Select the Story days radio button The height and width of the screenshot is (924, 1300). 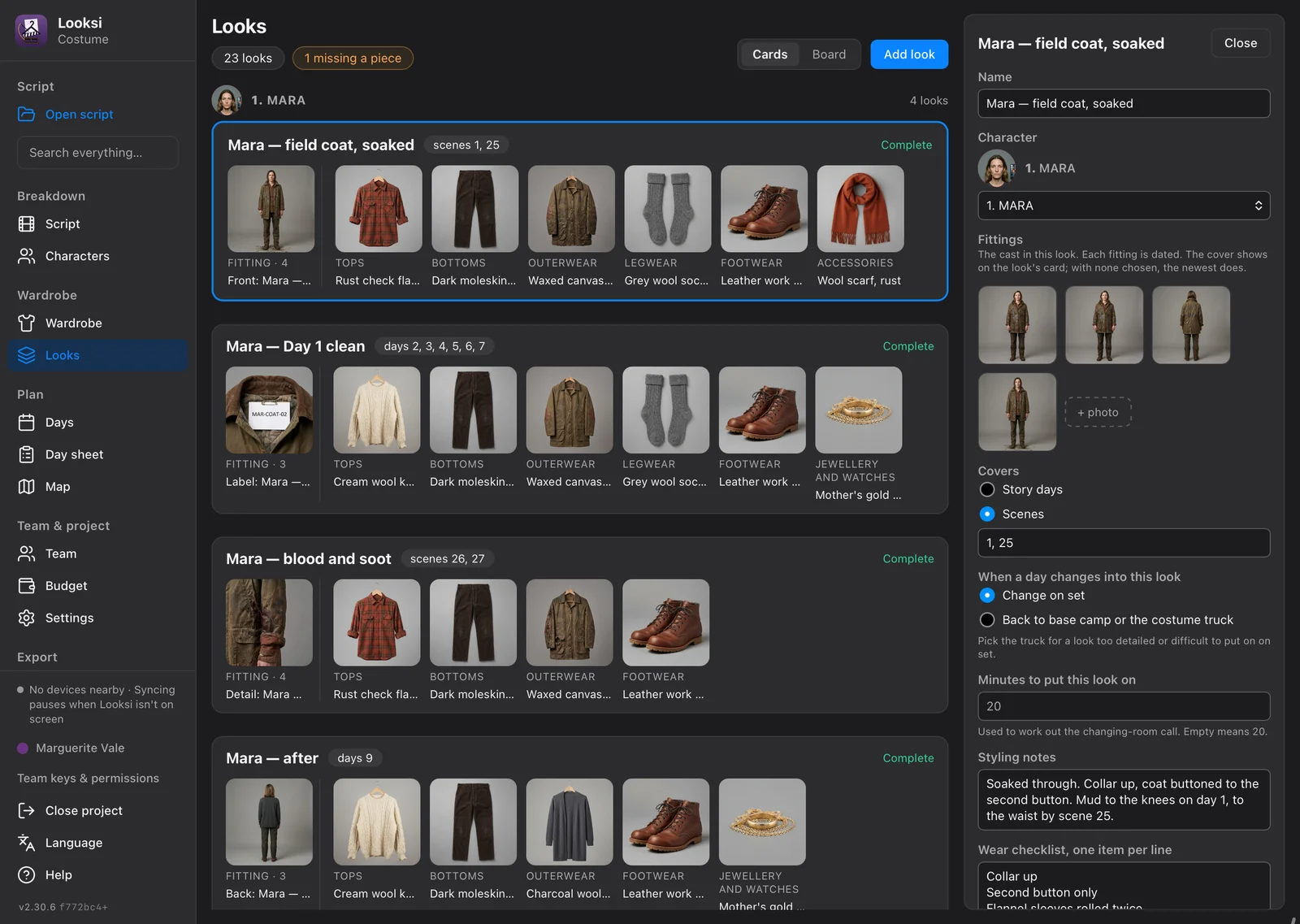[x=987, y=489]
